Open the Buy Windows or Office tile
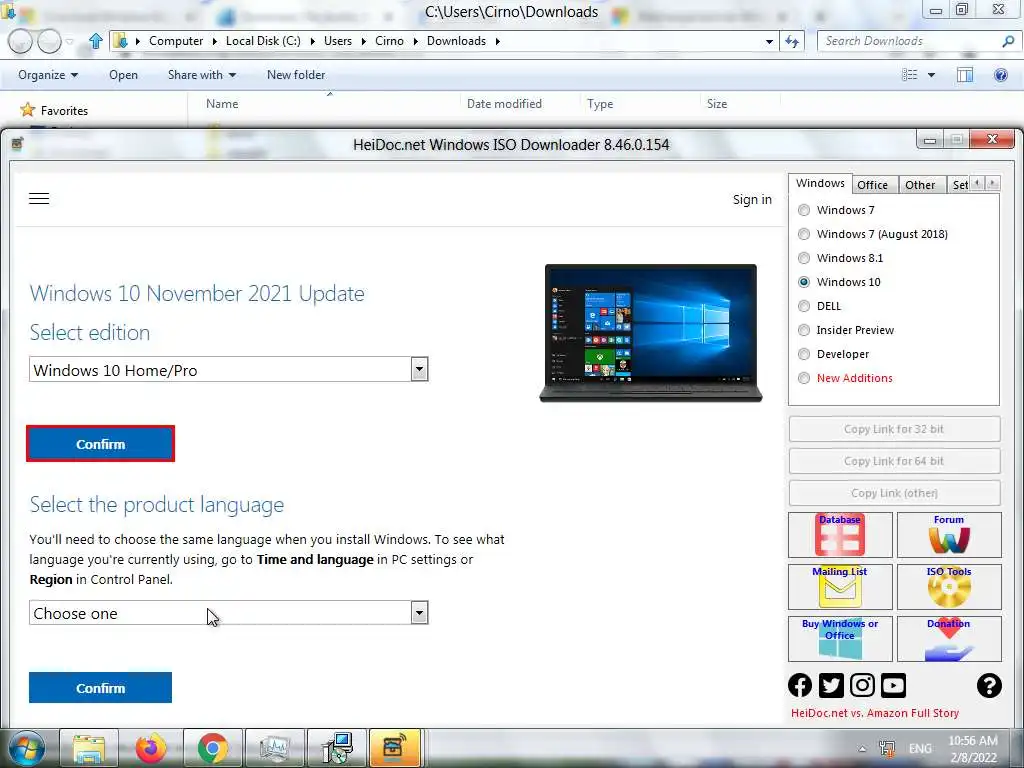 click(x=840, y=639)
